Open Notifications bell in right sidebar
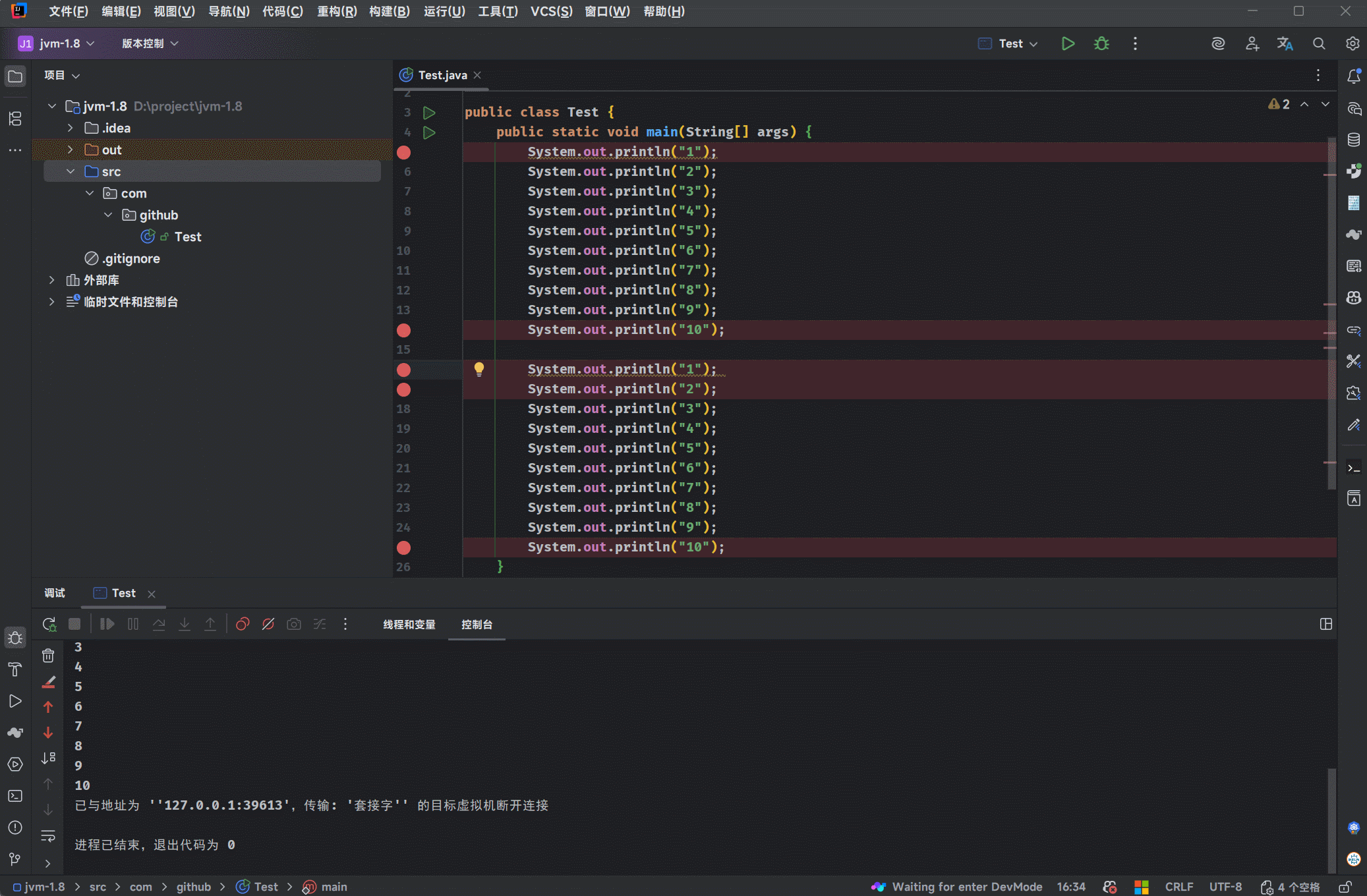This screenshot has height=896, width=1367. click(1354, 76)
